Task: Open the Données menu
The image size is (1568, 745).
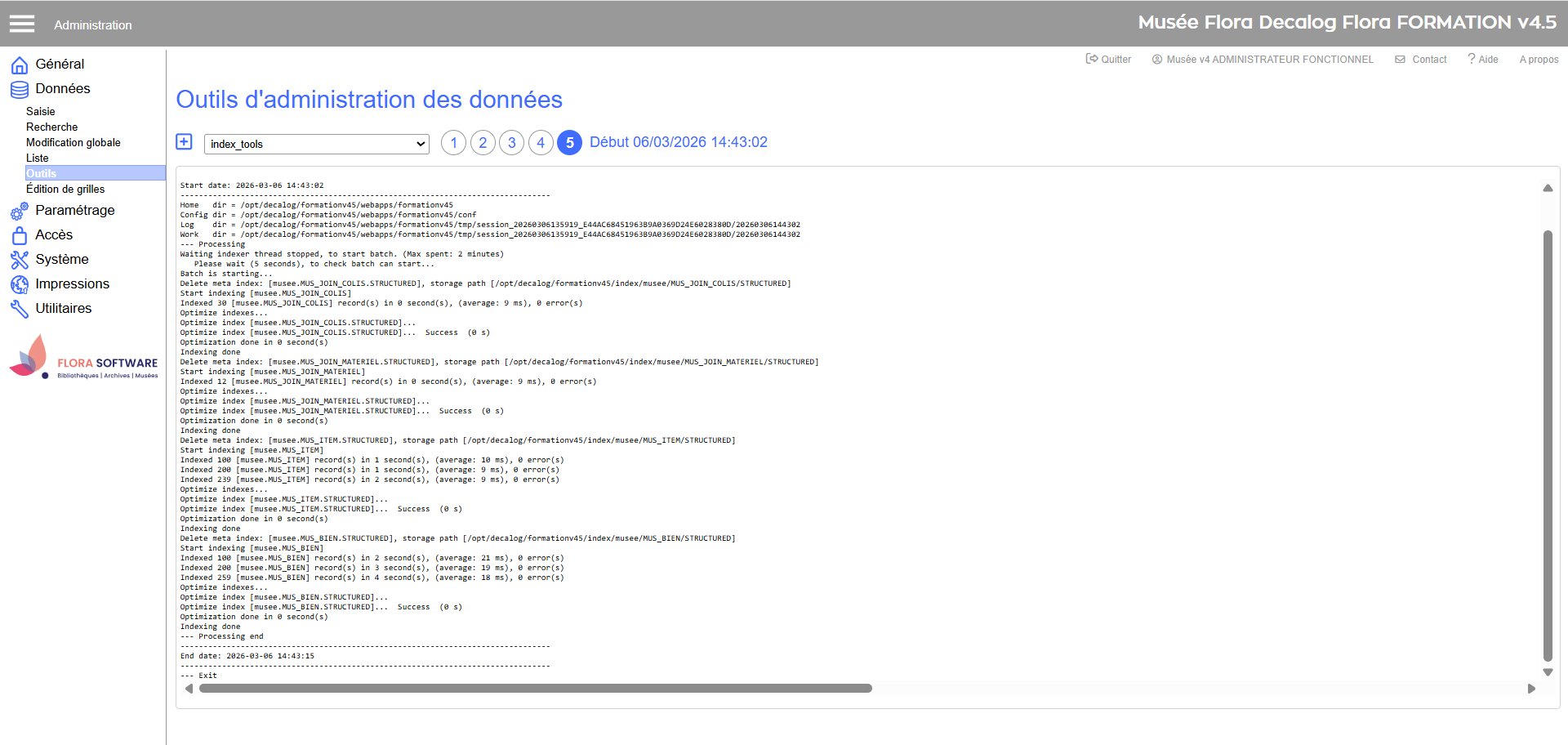Action: (x=63, y=89)
